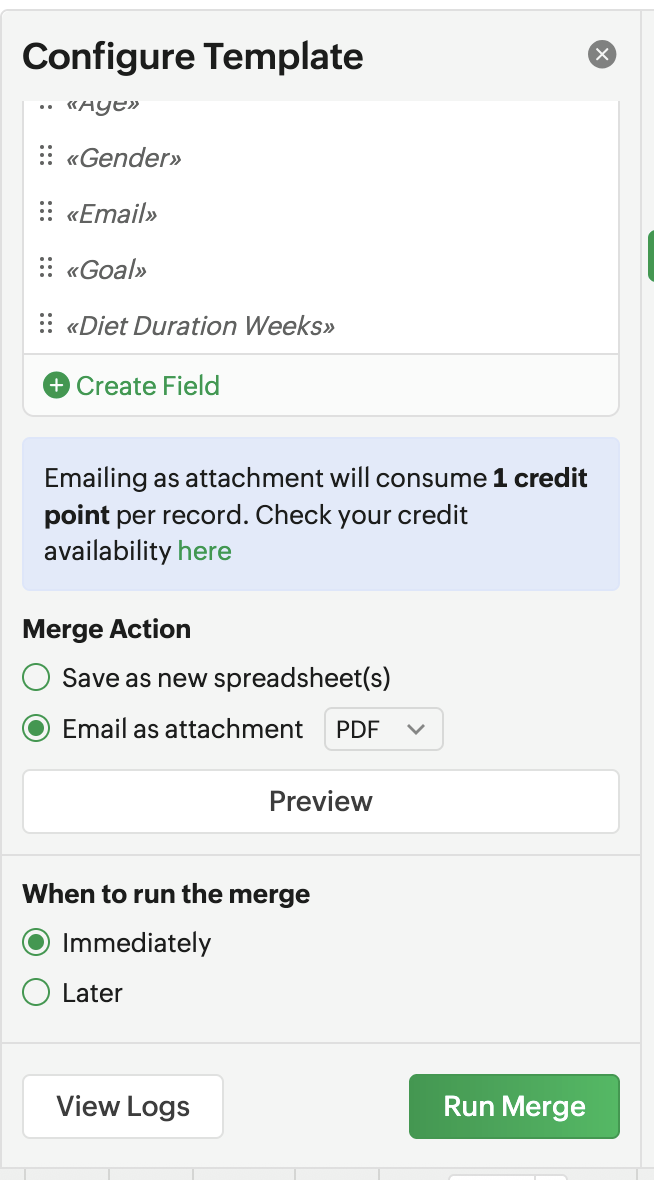
Task: Select the «Goal» merge field
Action: click(106, 269)
